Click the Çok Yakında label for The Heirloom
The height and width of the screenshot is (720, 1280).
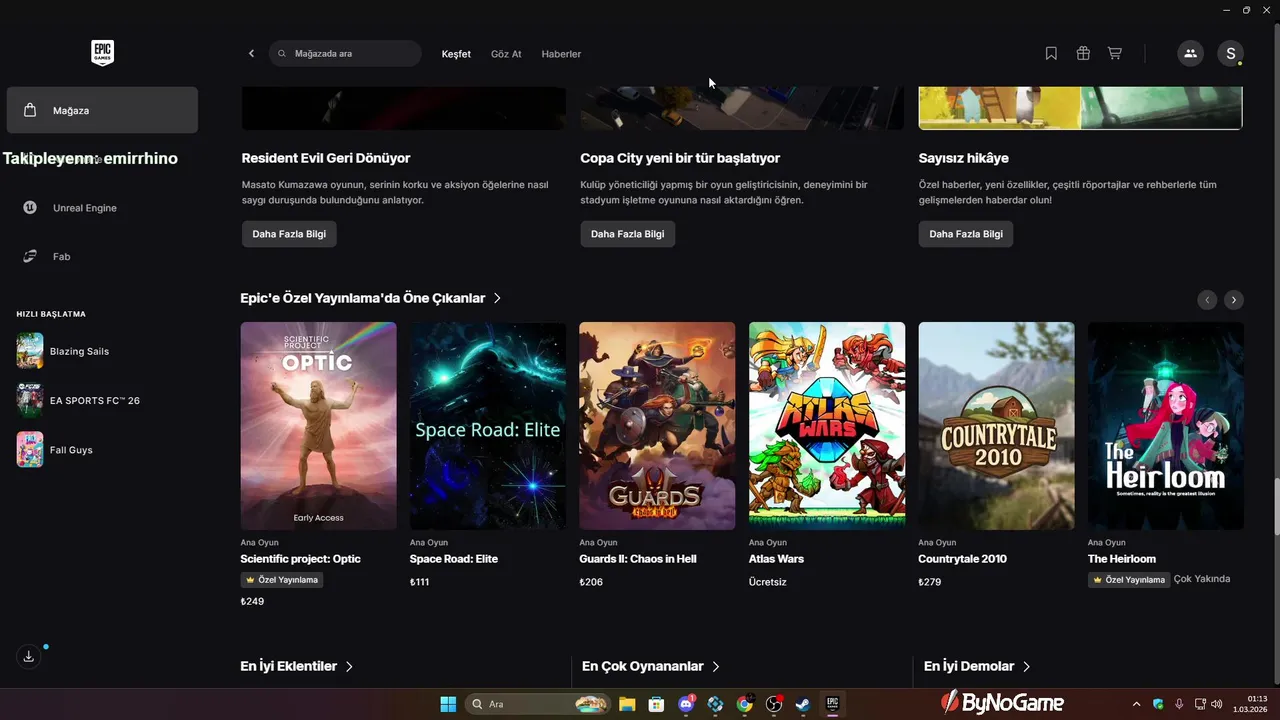tap(1202, 579)
